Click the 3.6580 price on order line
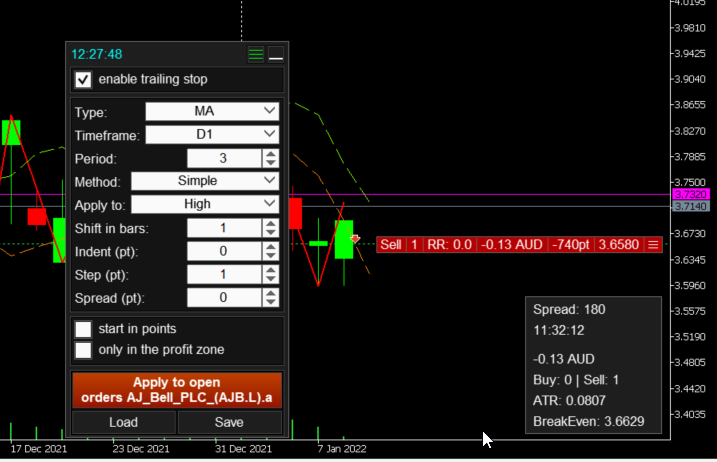 click(x=619, y=245)
